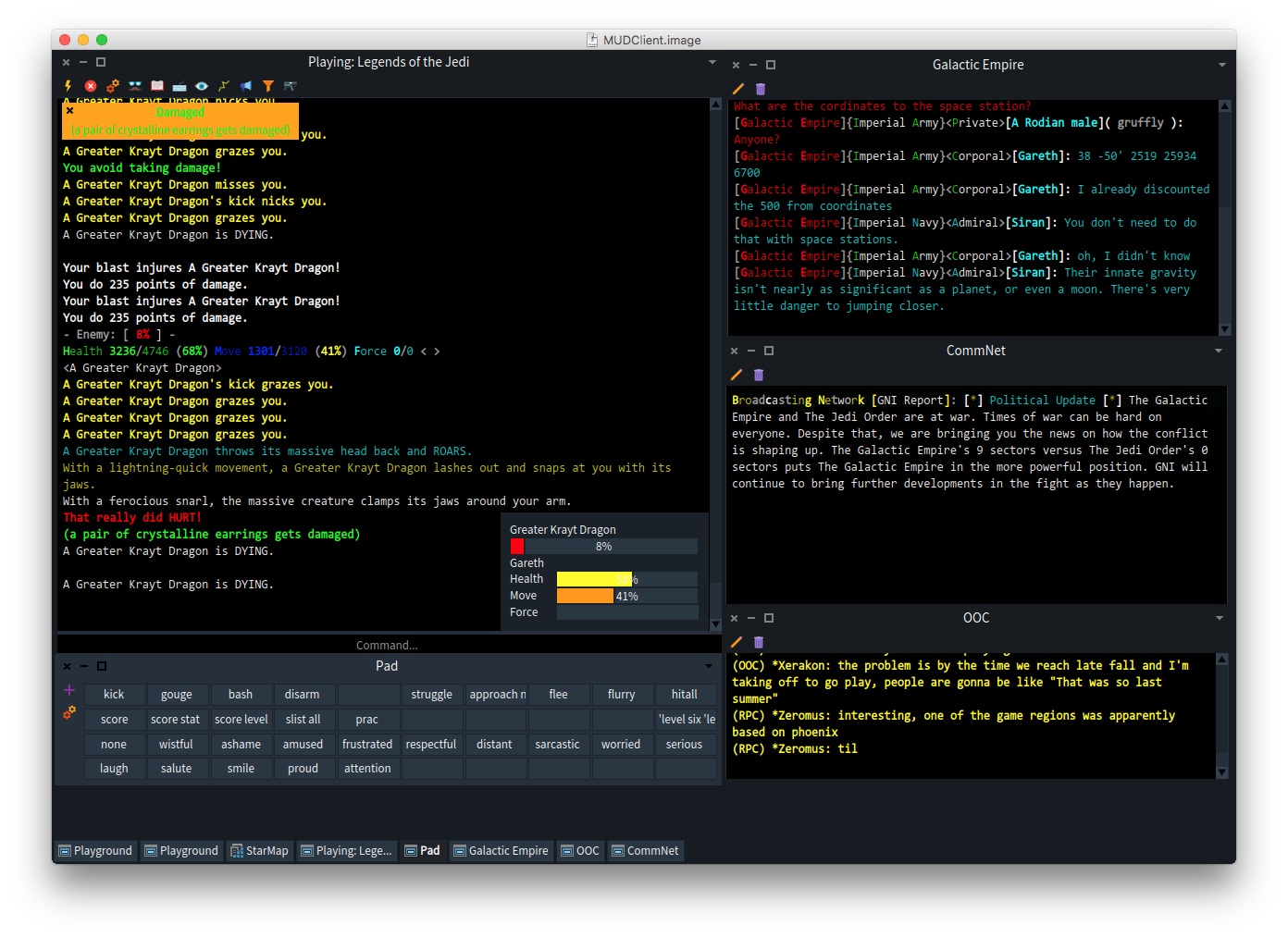Image resolution: width=1288 pixels, height=938 pixels.
Task: Click the struggle pad button
Action: click(x=432, y=695)
